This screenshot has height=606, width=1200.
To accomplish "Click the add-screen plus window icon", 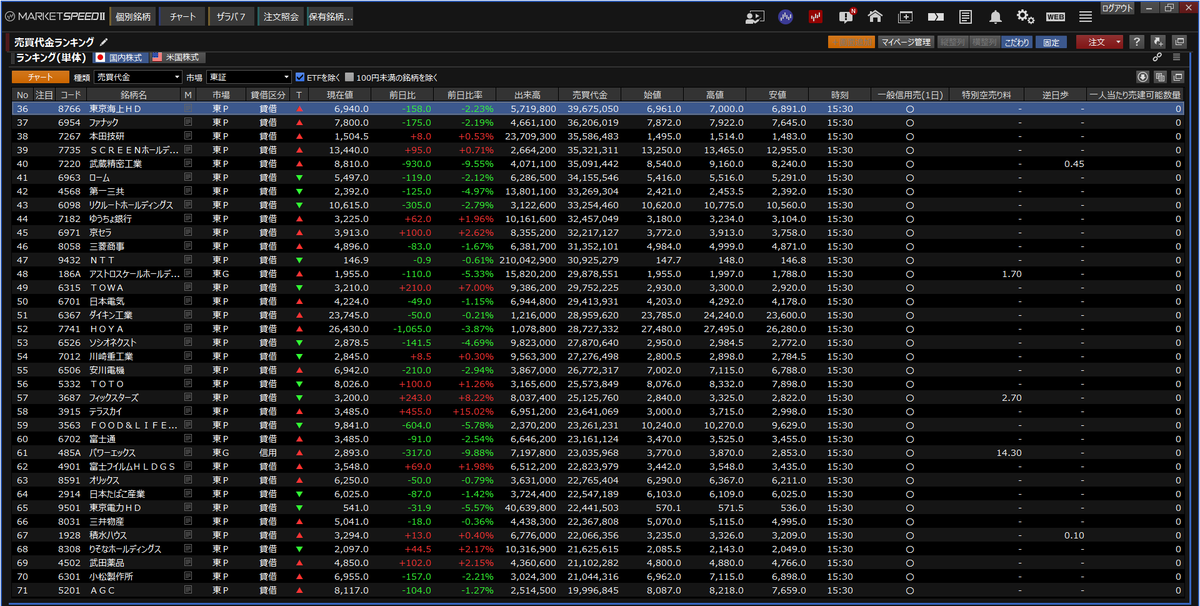I will click(906, 17).
